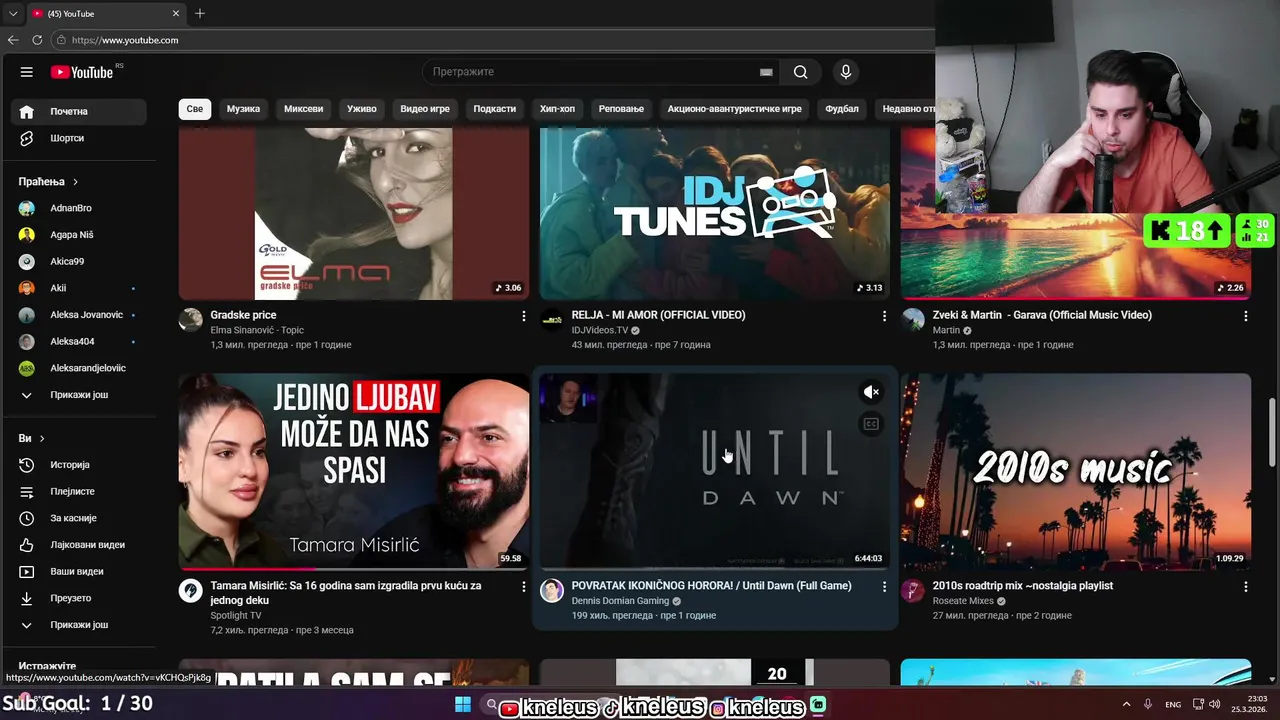This screenshot has width=1280, height=720.
Task: Show hidden tray icons chevron
Action: coord(1126,705)
